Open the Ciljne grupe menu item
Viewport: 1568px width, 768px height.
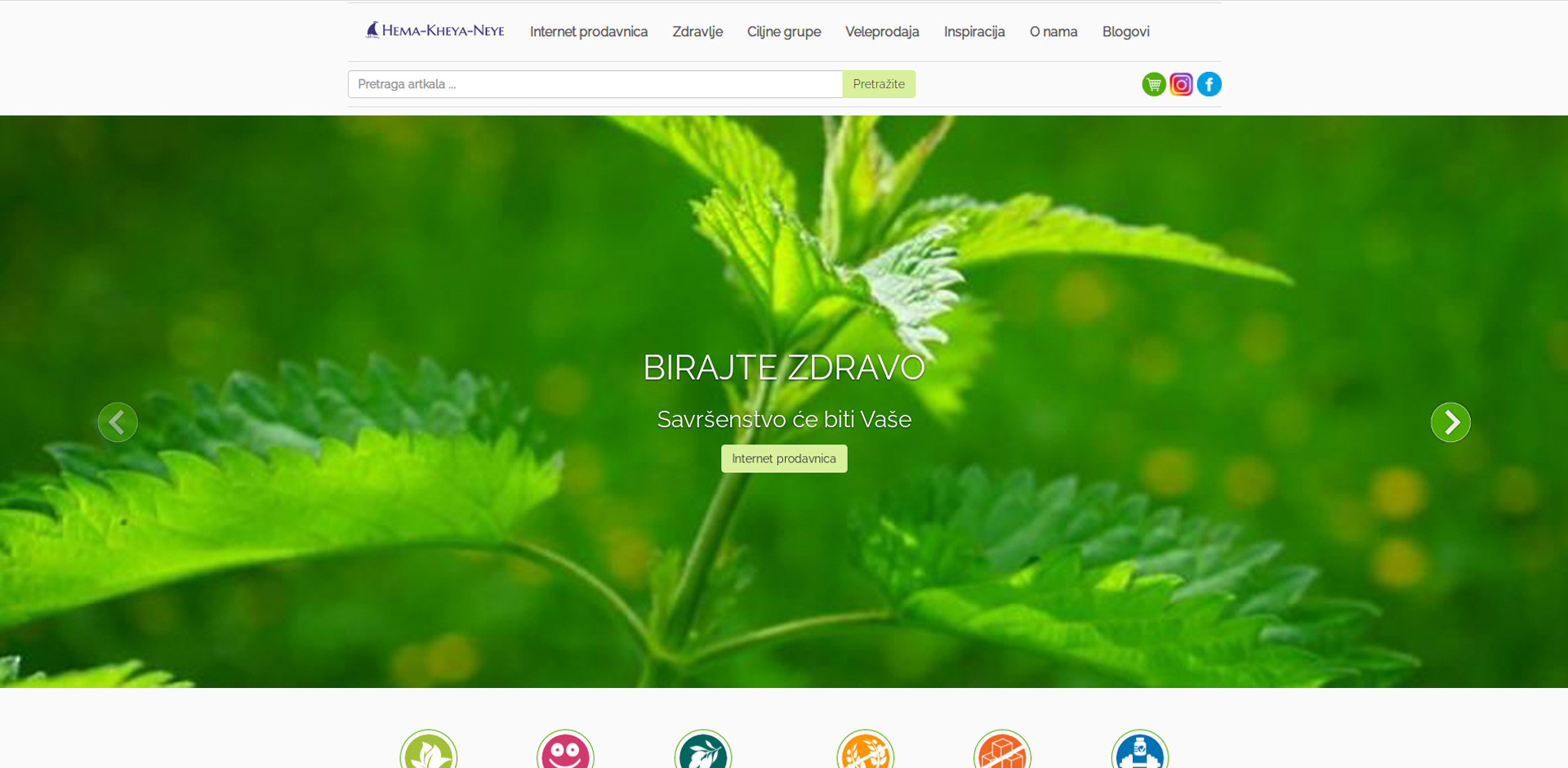tap(784, 32)
